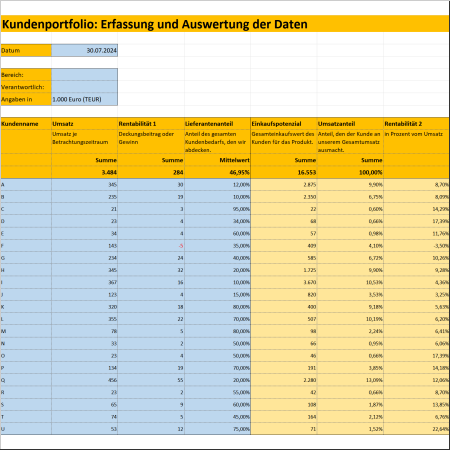Image resolution: width=450 pixels, height=450 pixels.
Task: Click Umsatz value 367 in row I
Action: point(85,282)
